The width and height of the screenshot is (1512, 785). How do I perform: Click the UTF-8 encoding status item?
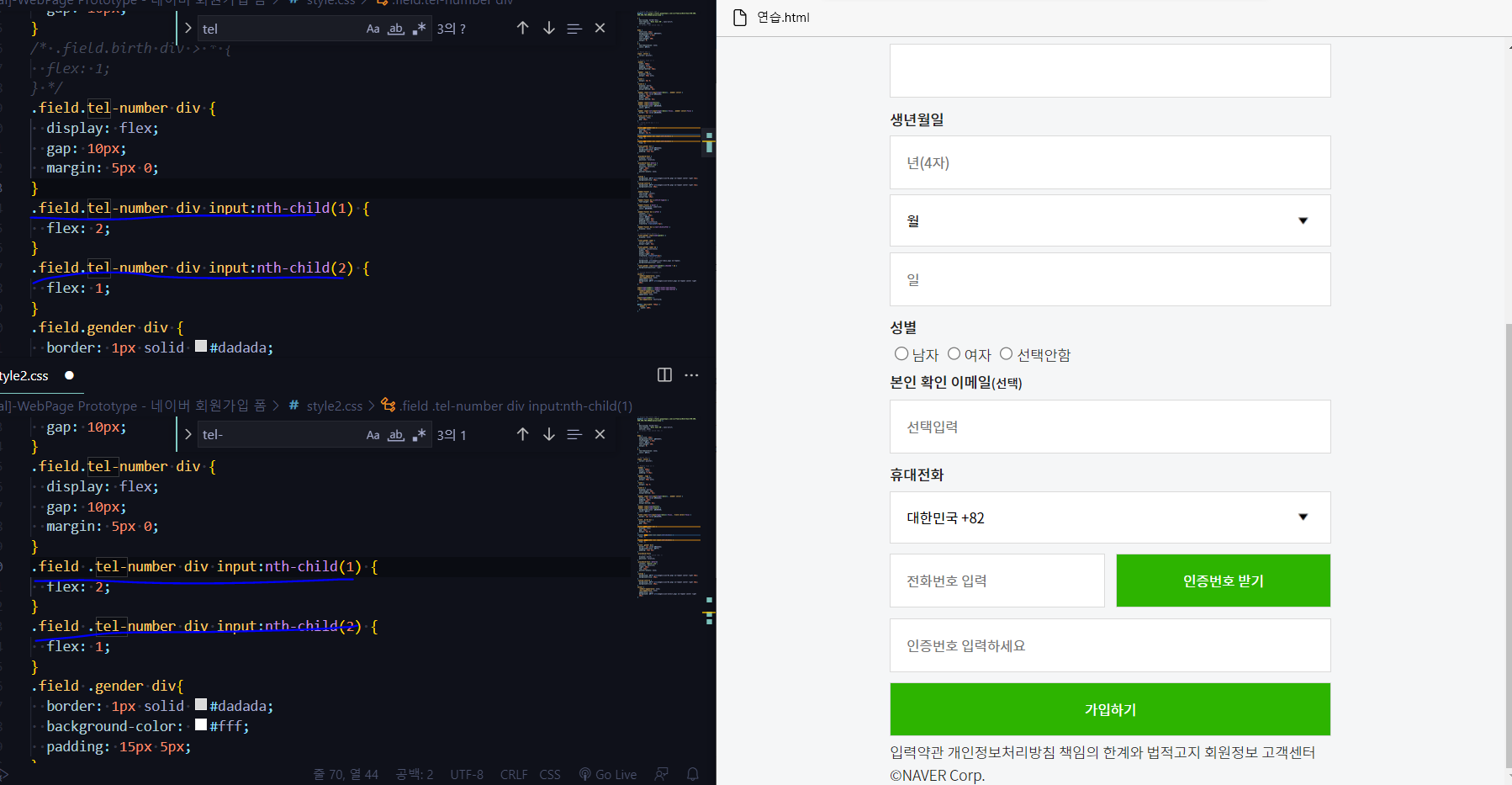click(467, 774)
